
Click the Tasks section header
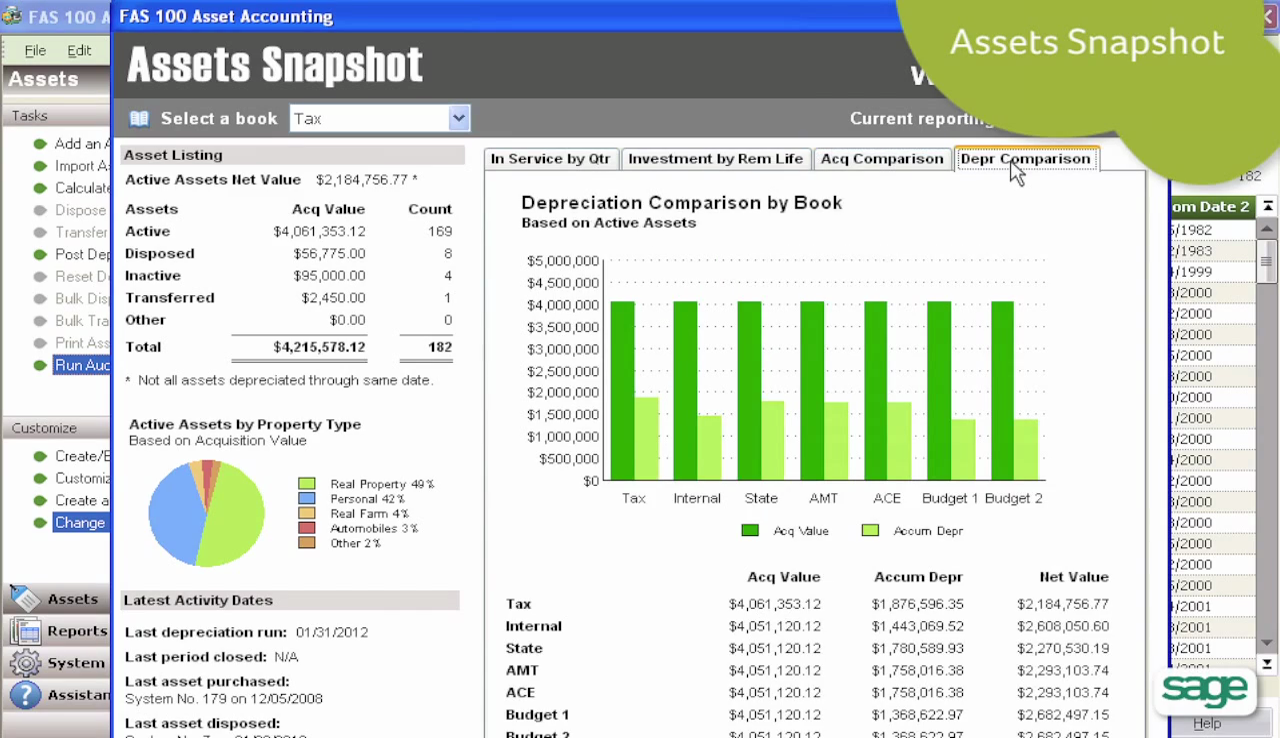[56, 116]
